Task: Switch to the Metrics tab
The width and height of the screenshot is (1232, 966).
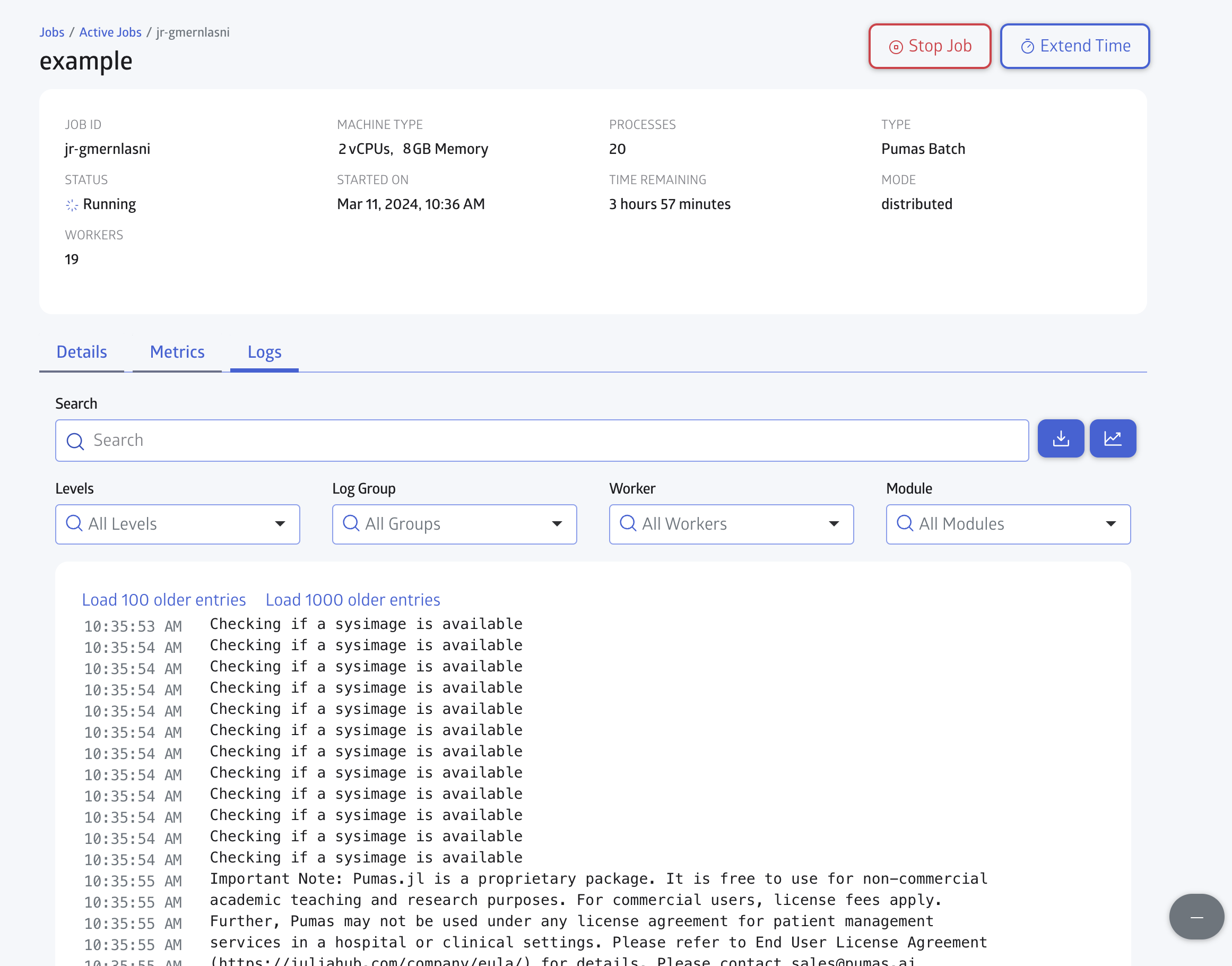Action: [x=177, y=352]
